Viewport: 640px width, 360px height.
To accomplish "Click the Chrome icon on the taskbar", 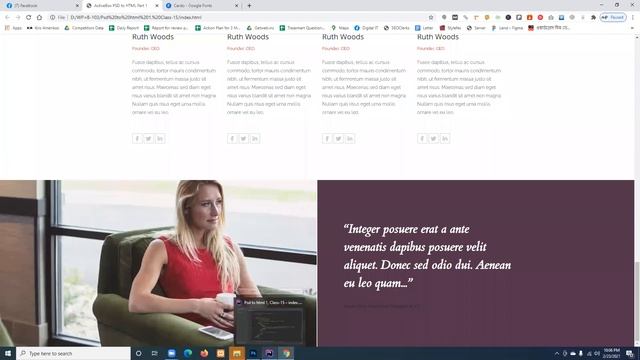I will tap(286, 353).
